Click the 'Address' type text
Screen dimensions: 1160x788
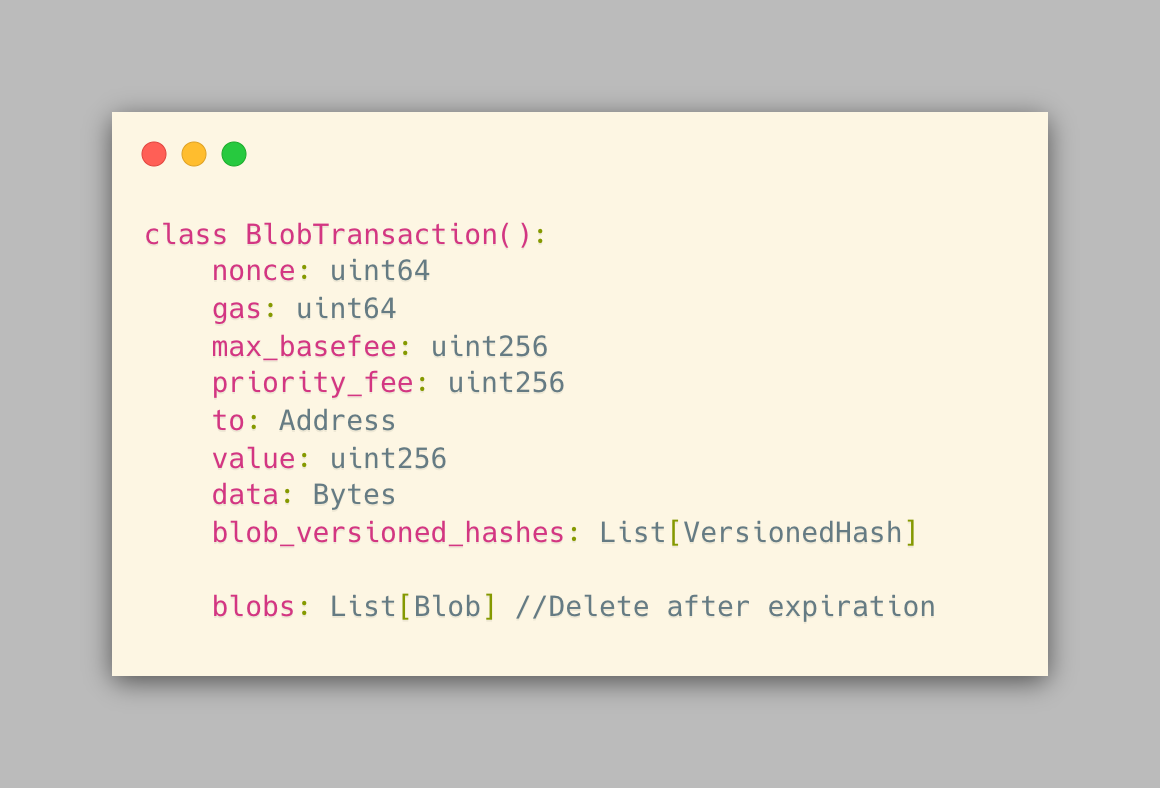pyautogui.click(x=337, y=421)
